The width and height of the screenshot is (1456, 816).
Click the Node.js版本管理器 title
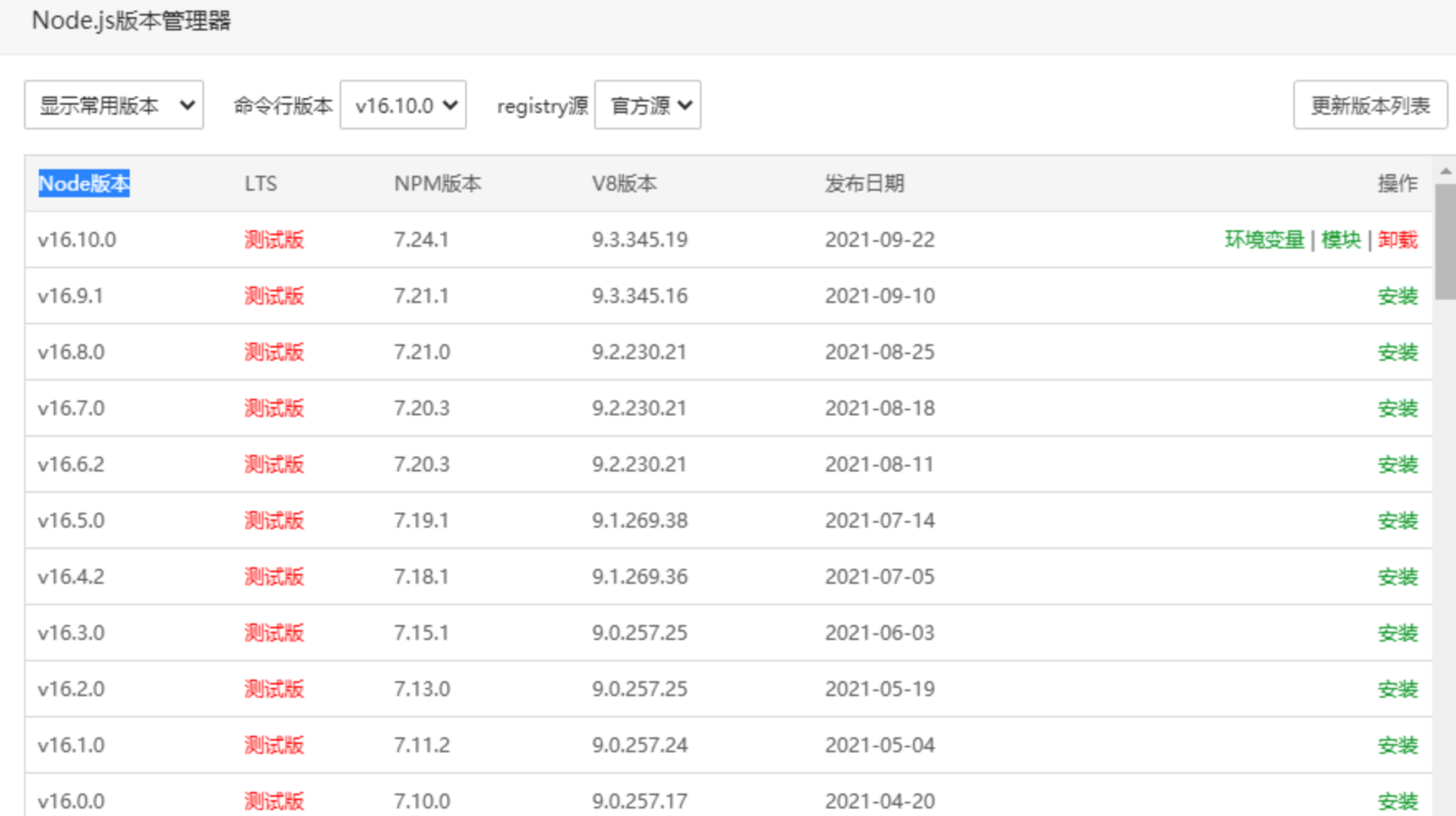[x=131, y=21]
